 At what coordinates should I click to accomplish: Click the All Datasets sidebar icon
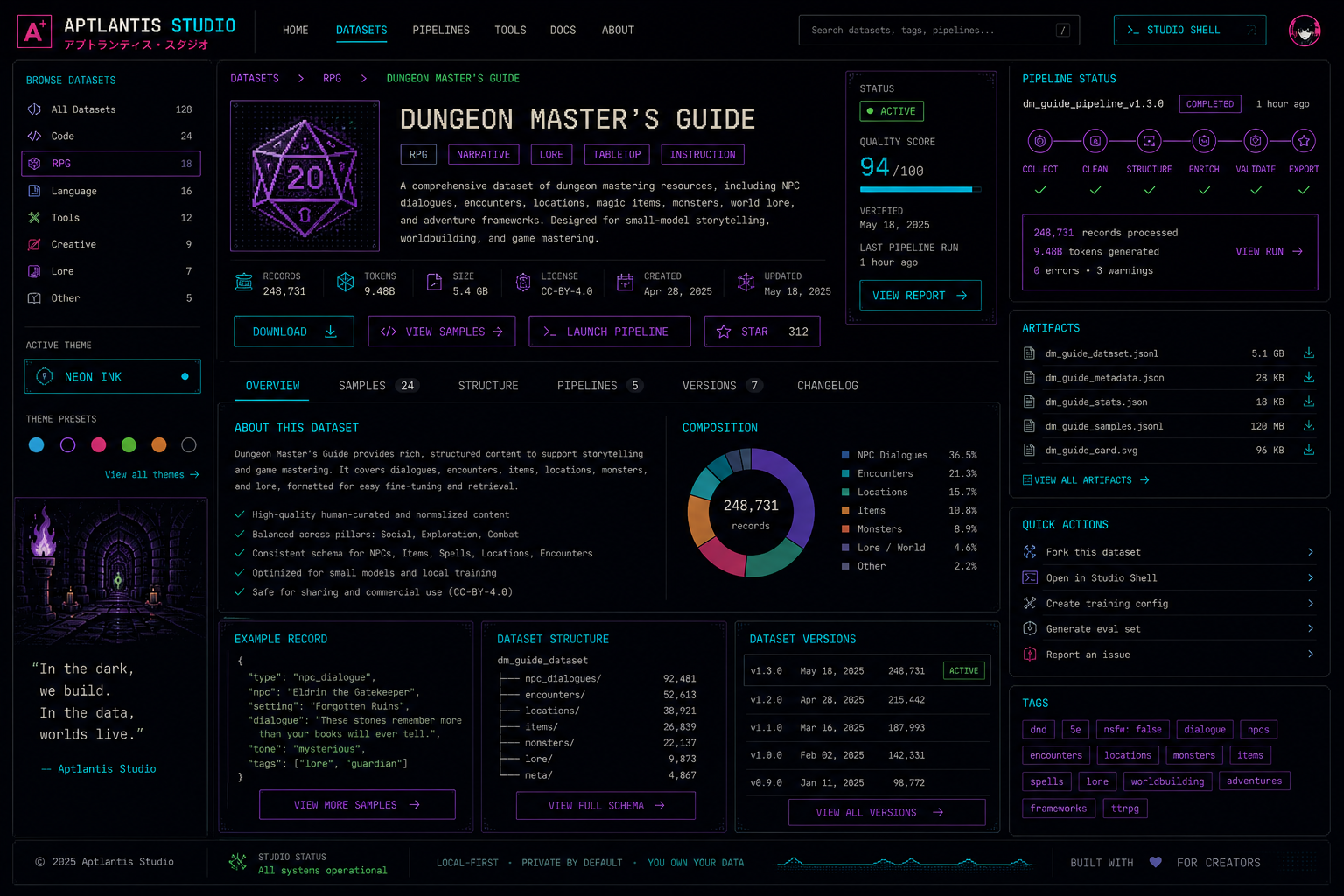coord(34,109)
